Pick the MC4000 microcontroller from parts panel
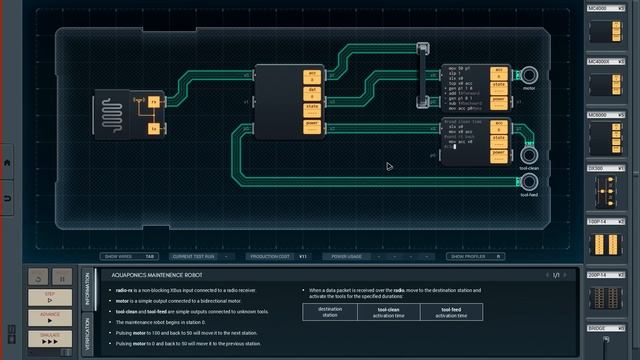This screenshot has height=360, width=640. [606, 31]
